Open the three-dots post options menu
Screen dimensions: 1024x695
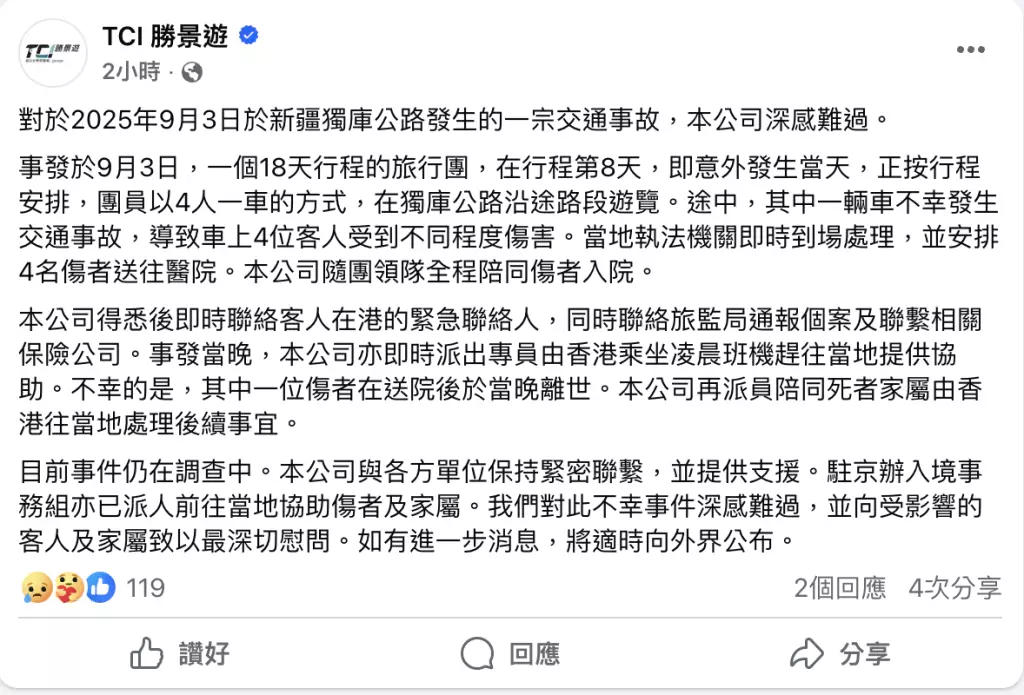970,50
